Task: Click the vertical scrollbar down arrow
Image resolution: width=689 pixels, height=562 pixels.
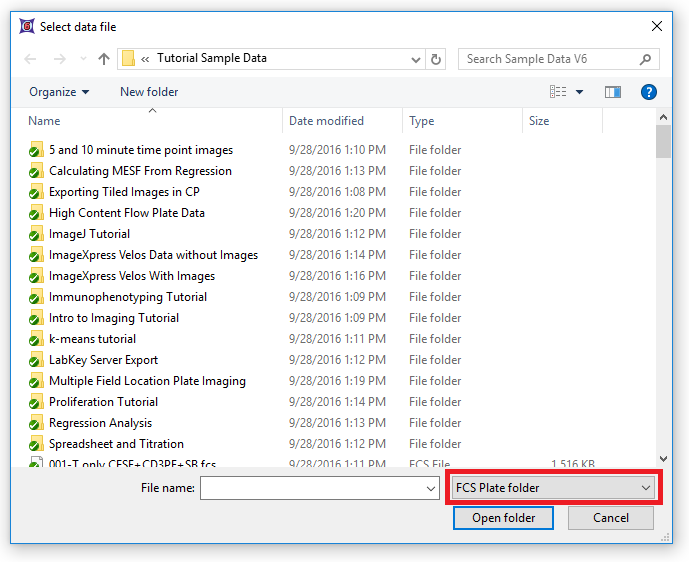Action: click(663, 457)
